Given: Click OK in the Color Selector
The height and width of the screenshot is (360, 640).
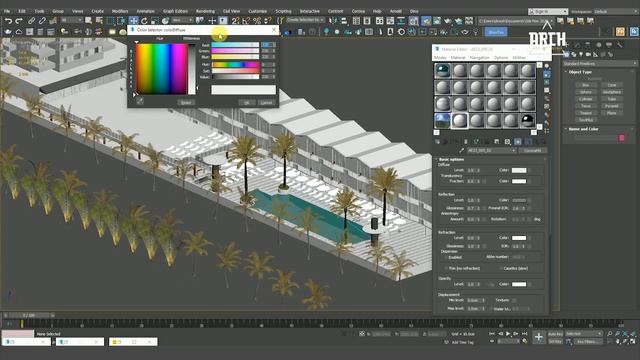Looking at the screenshot, I should pyautogui.click(x=247, y=103).
